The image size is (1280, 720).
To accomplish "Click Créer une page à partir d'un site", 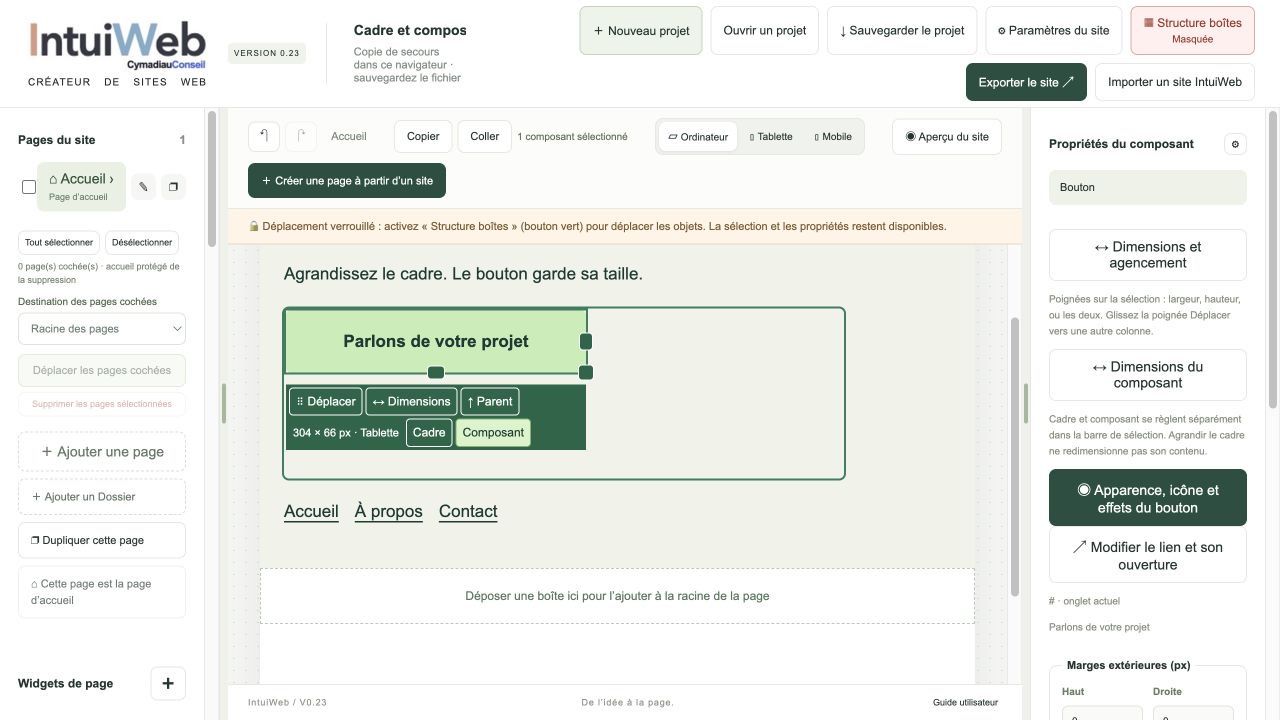I will [x=347, y=181].
